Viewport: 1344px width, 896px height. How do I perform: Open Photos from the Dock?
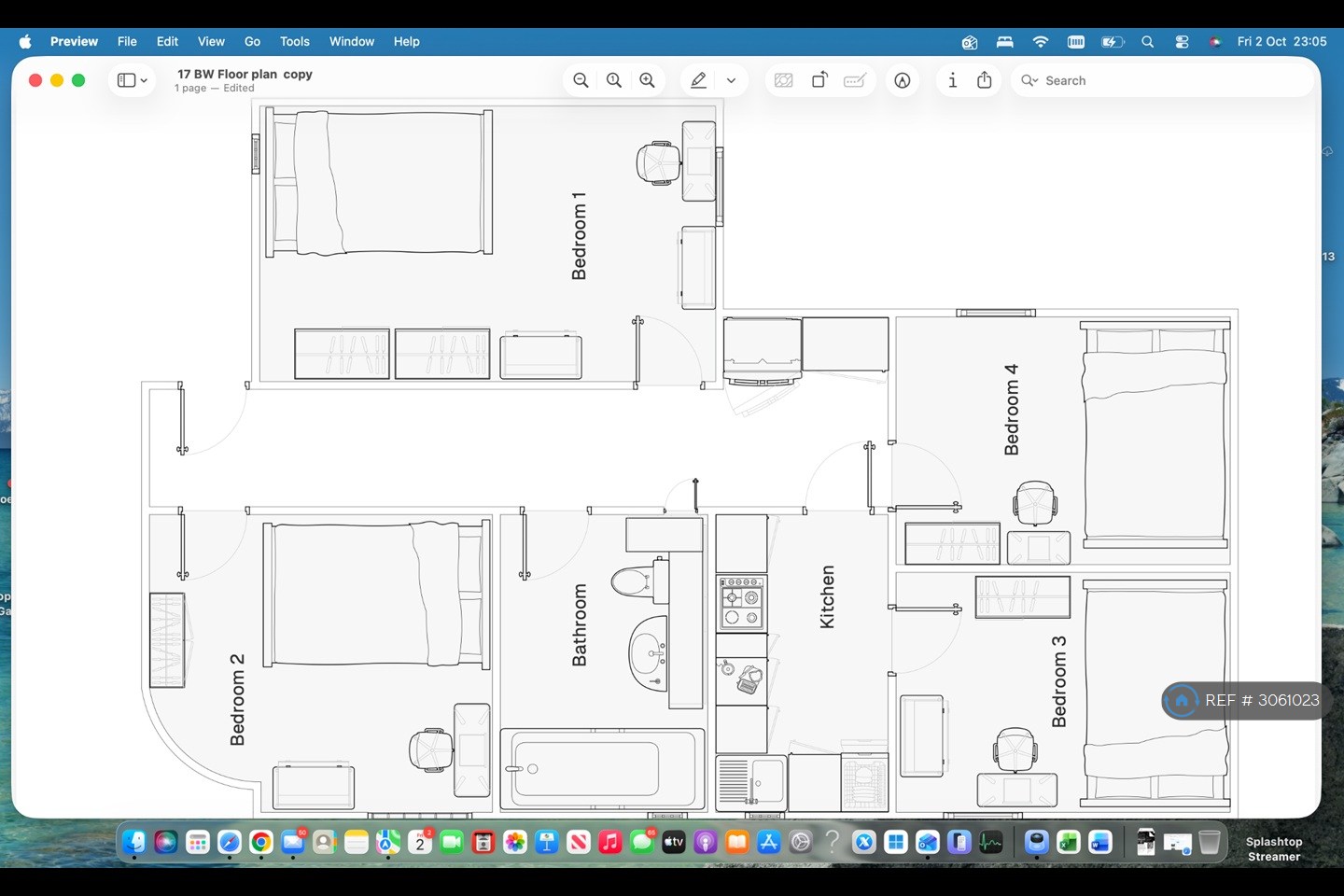pos(515,842)
